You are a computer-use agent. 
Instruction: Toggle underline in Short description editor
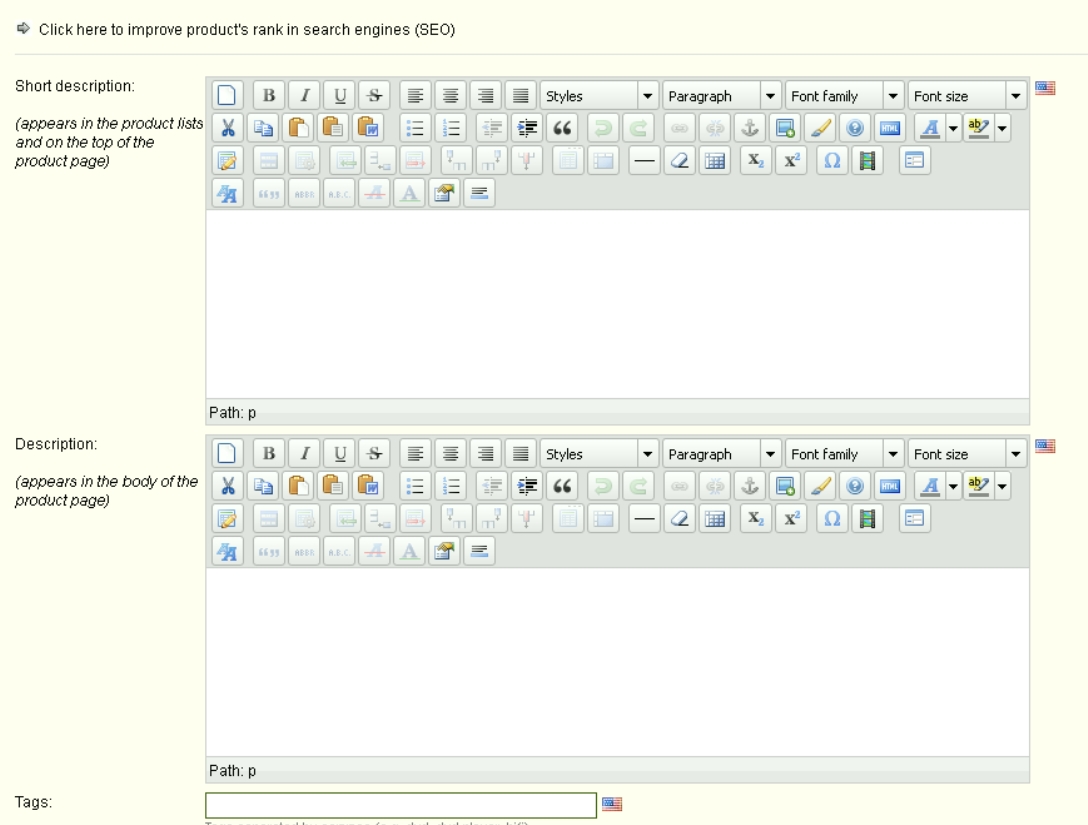(x=340, y=95)
